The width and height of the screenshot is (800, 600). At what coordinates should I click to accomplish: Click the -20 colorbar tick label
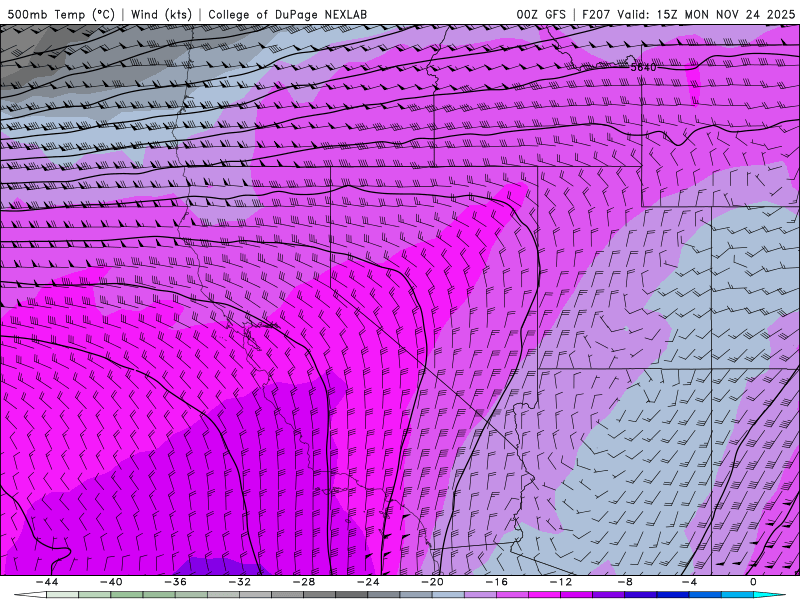(x=432, y=582)
